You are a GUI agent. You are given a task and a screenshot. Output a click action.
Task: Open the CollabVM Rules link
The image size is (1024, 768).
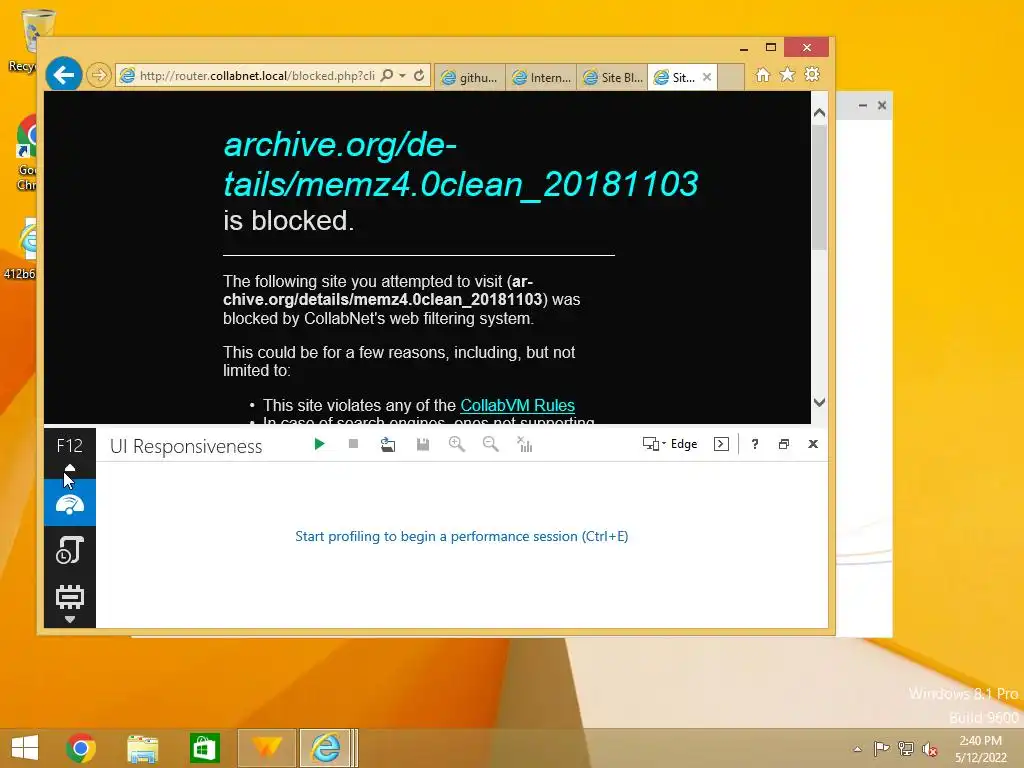(x=517, y=406)
